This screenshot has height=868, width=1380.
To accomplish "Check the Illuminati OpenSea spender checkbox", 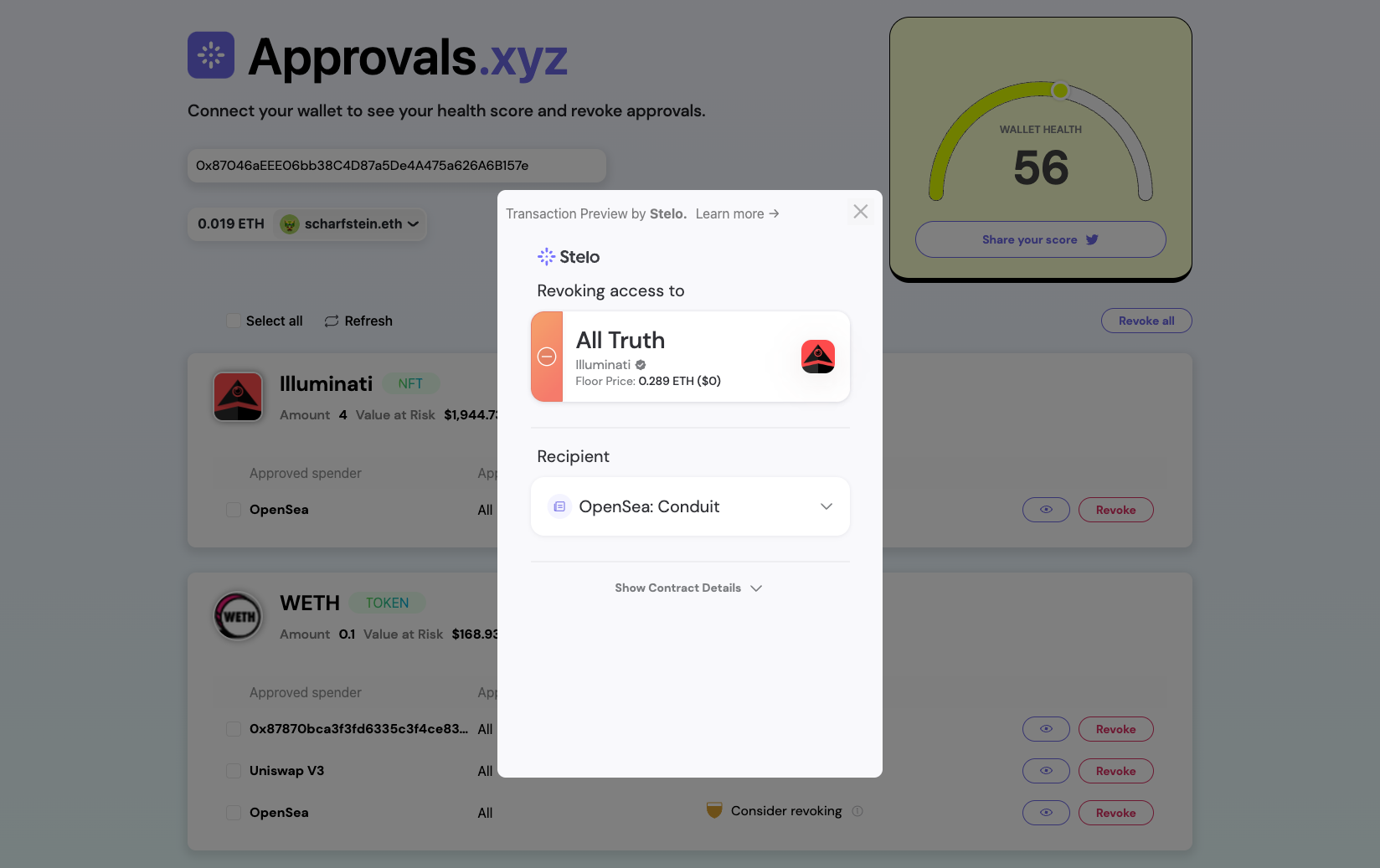I will pyautogui.click(x=234, y=510).
